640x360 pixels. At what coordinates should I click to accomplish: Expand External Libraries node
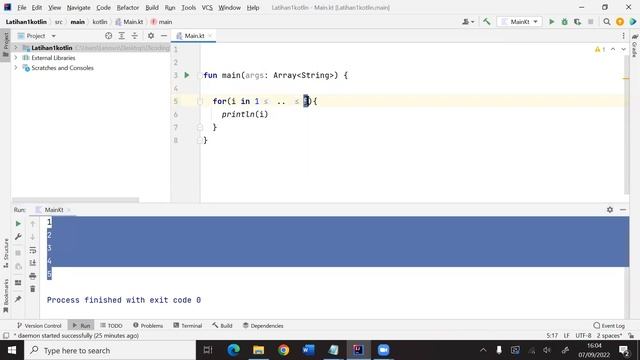point(16,58)
